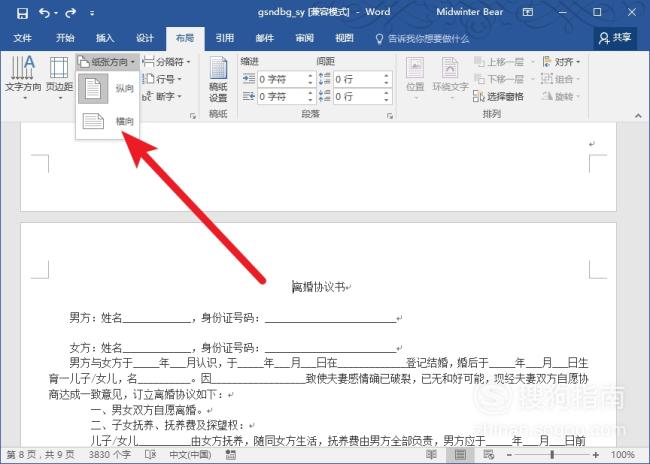
Task: Adjust the left indent spinner arrows
Action: point(310,79)
